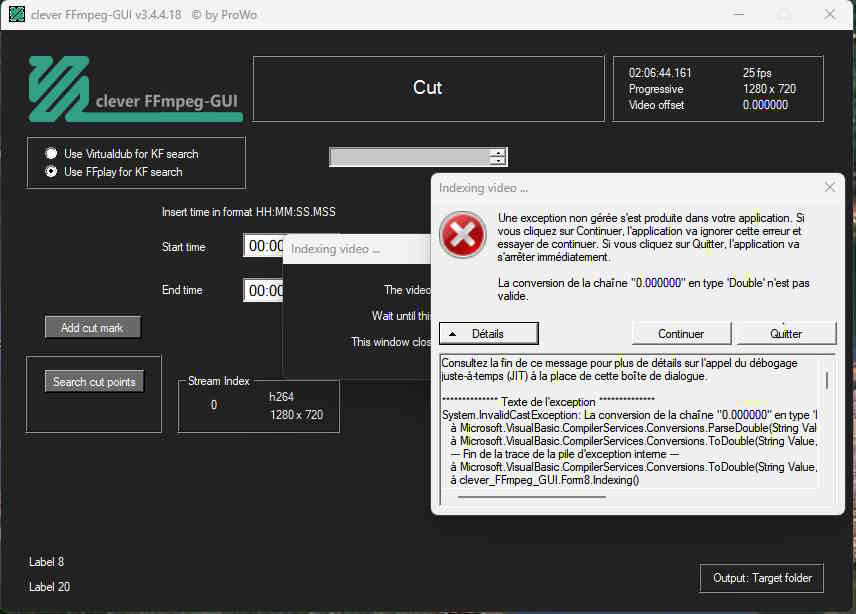Click Label 20 text
Image resolution: width=856 pixels, height=614 pixels.
point(50,587)
